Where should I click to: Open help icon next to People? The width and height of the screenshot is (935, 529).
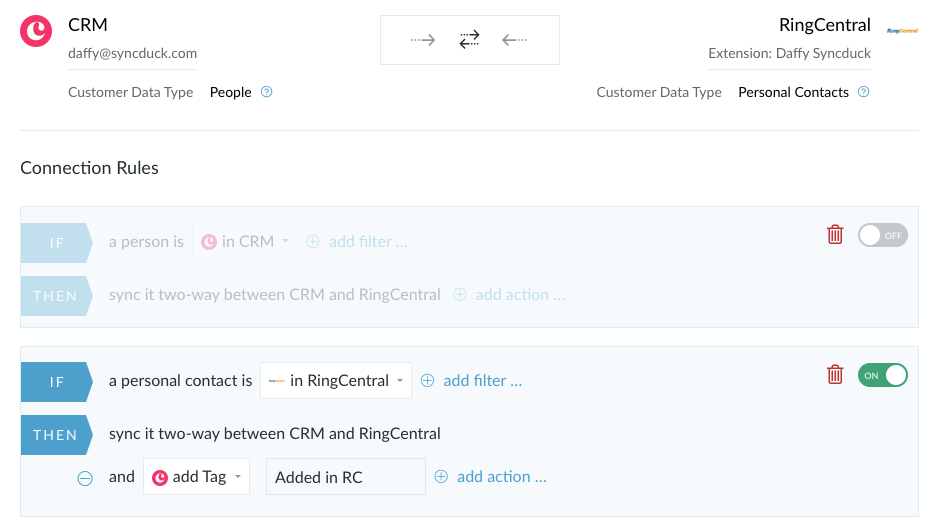coord(267,92)
